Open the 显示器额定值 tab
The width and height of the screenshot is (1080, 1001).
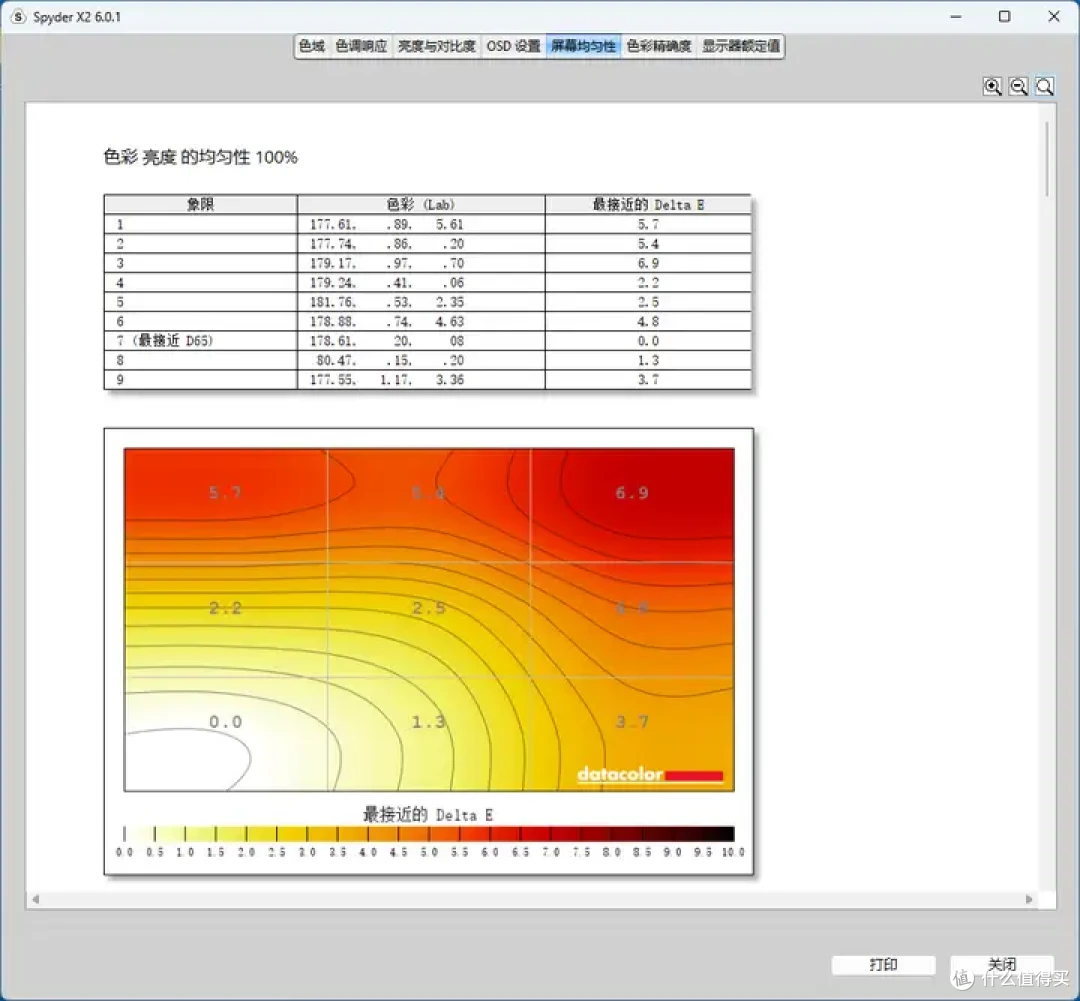point(741,46)
